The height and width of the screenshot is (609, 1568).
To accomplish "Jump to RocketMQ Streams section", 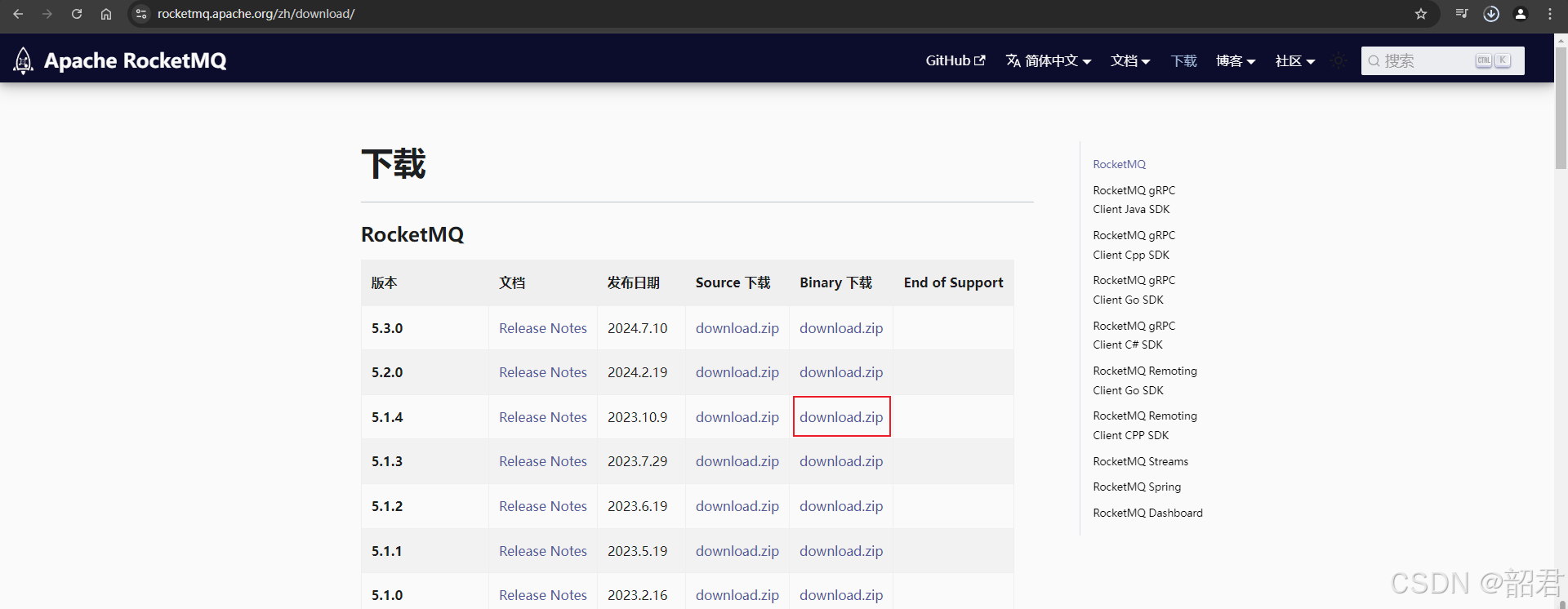I will coord(1140,461).
